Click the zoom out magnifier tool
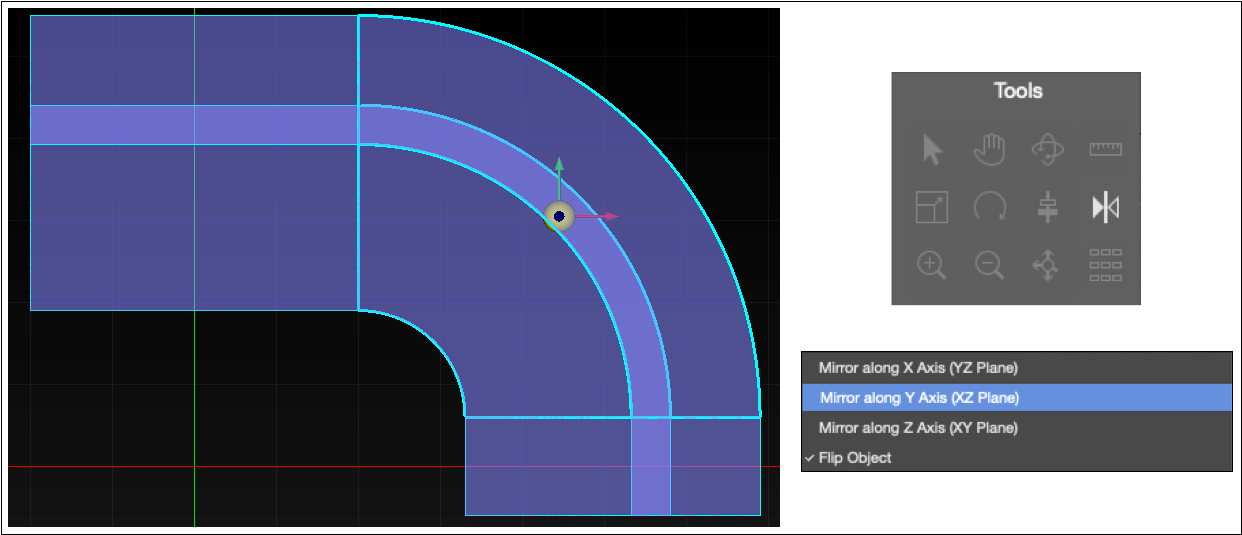The height and width of the screenshot is (535, 1242). (x=989, y=265)
